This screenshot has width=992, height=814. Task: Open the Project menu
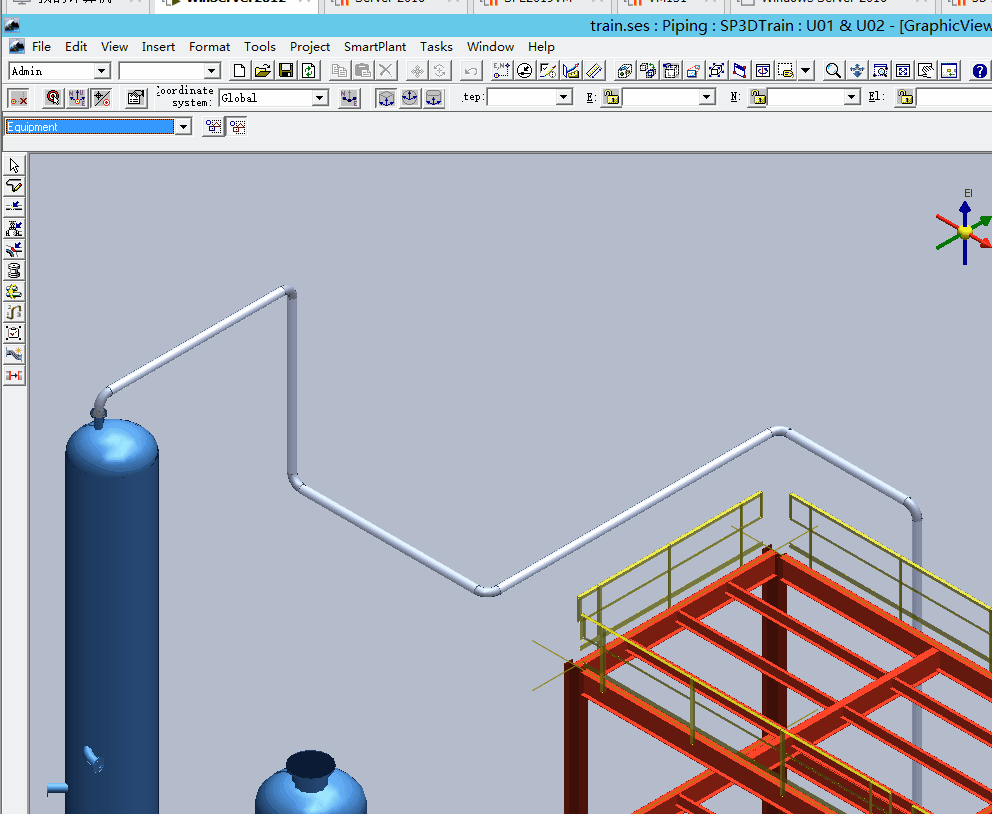point(310,47)
